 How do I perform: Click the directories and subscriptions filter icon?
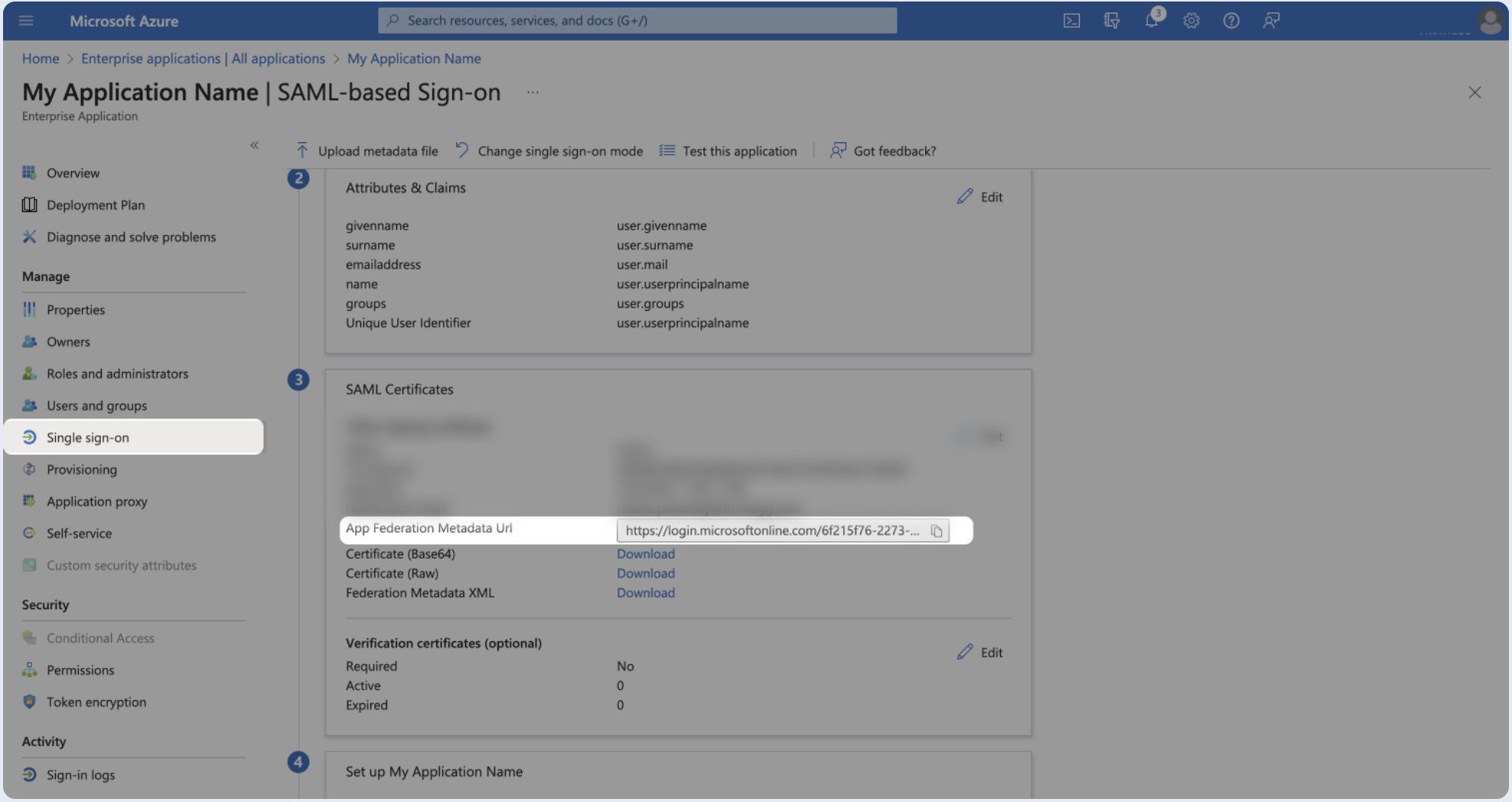(1112, 21)
